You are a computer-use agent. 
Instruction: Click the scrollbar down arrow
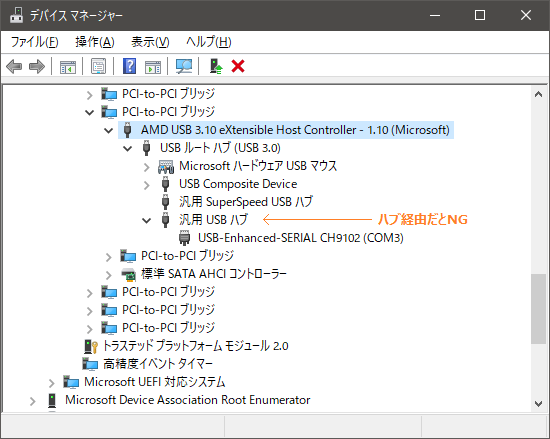(x=538, y=404)
